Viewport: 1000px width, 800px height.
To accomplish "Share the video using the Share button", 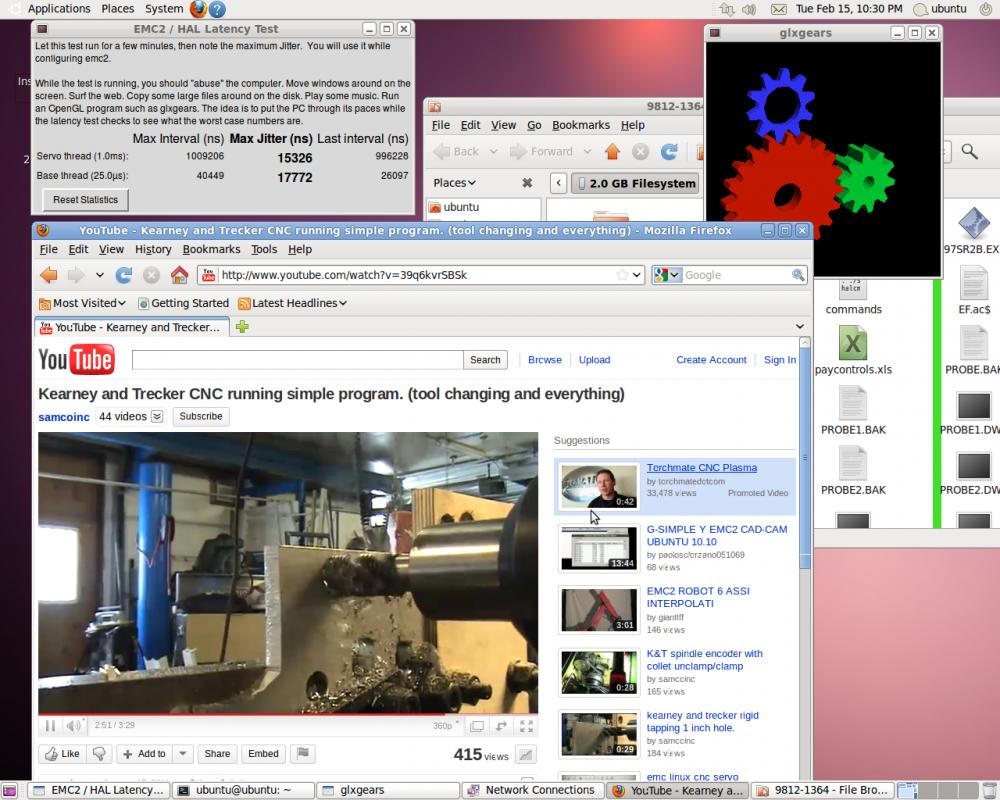I will [x=217, y=753].
